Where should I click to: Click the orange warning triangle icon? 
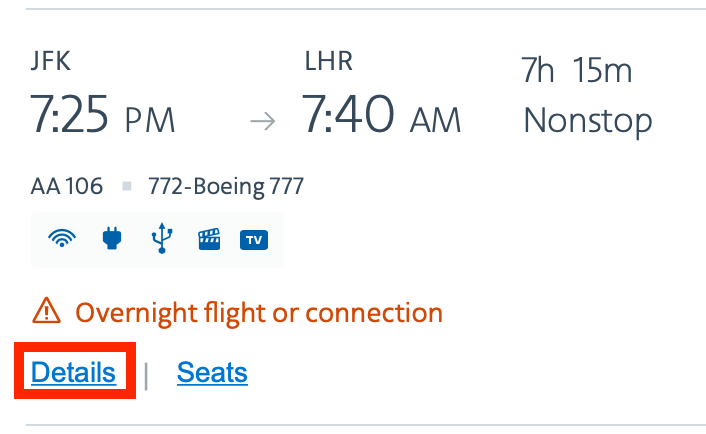click(x=46, y=312)
